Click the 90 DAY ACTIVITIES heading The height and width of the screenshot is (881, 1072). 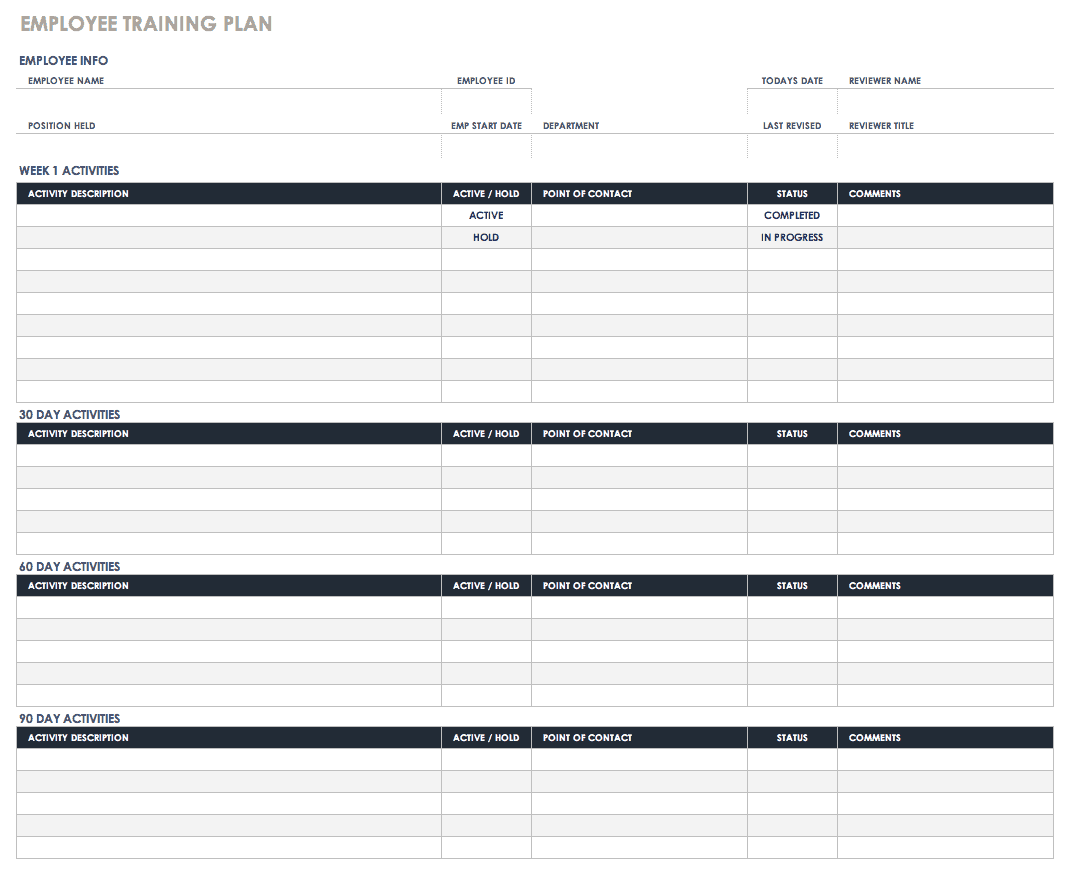pos(67,718)
